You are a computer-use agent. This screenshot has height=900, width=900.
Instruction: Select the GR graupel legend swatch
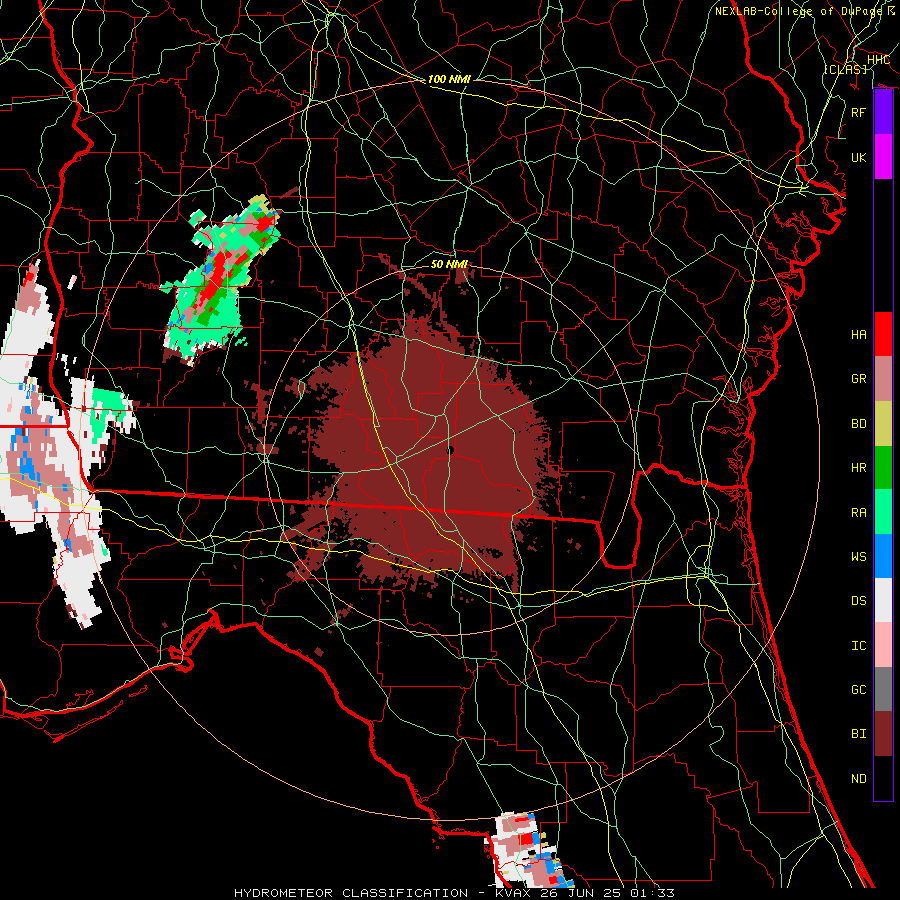883,379
